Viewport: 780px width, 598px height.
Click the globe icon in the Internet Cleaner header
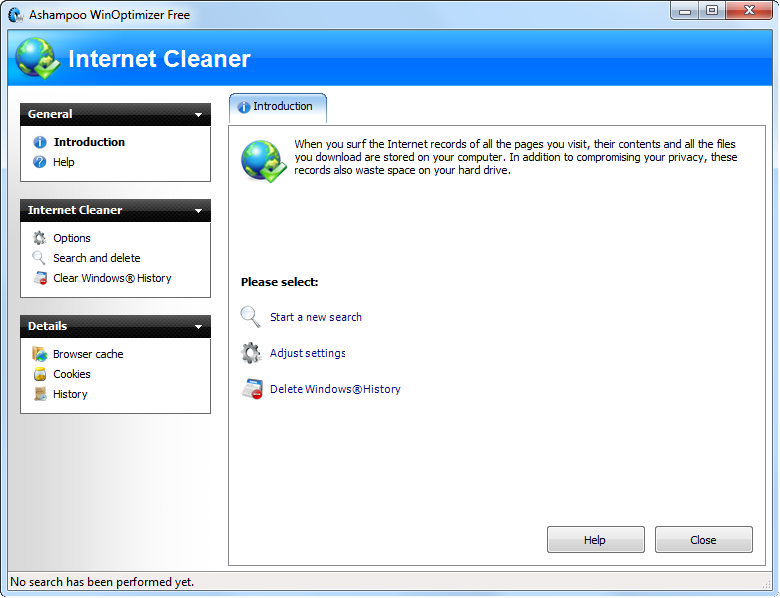click(37, 59)
